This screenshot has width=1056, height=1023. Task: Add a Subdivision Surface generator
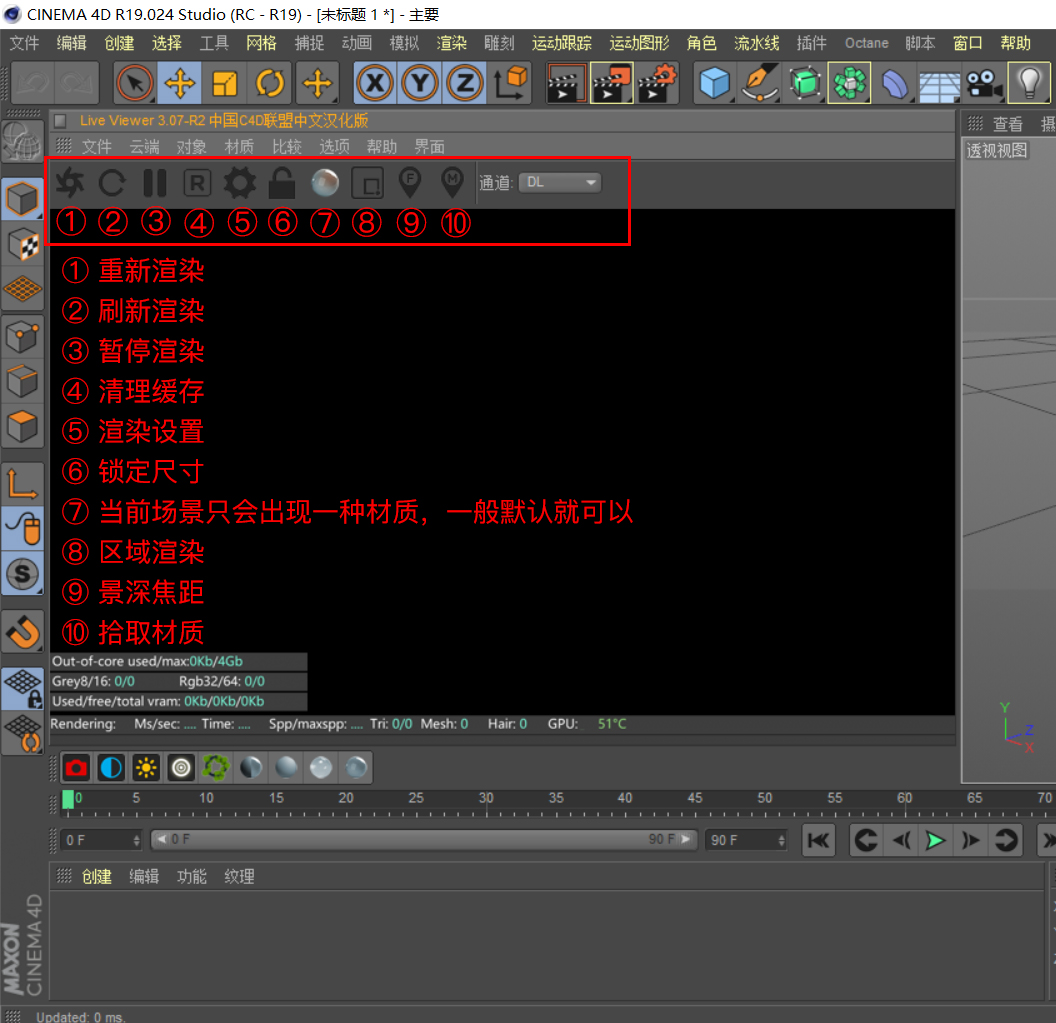tap(805, 84)
